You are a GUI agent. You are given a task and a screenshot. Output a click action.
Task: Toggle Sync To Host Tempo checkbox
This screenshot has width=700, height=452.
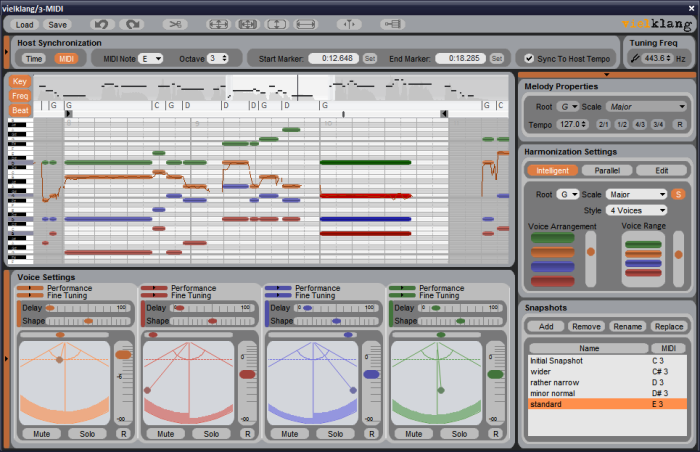click(x=529, y=59)
